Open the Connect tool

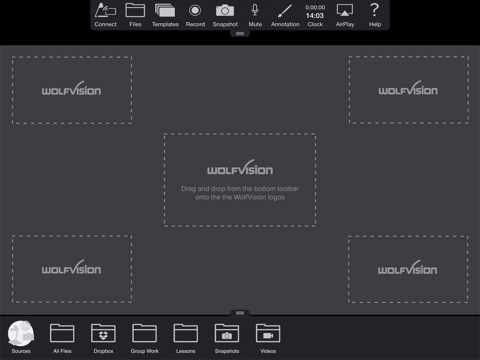click(x=105, y=15)
